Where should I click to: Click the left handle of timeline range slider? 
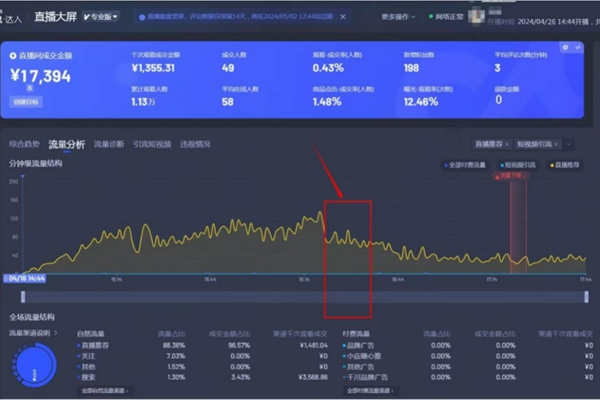pyautogui.click(x=24, y=296)
